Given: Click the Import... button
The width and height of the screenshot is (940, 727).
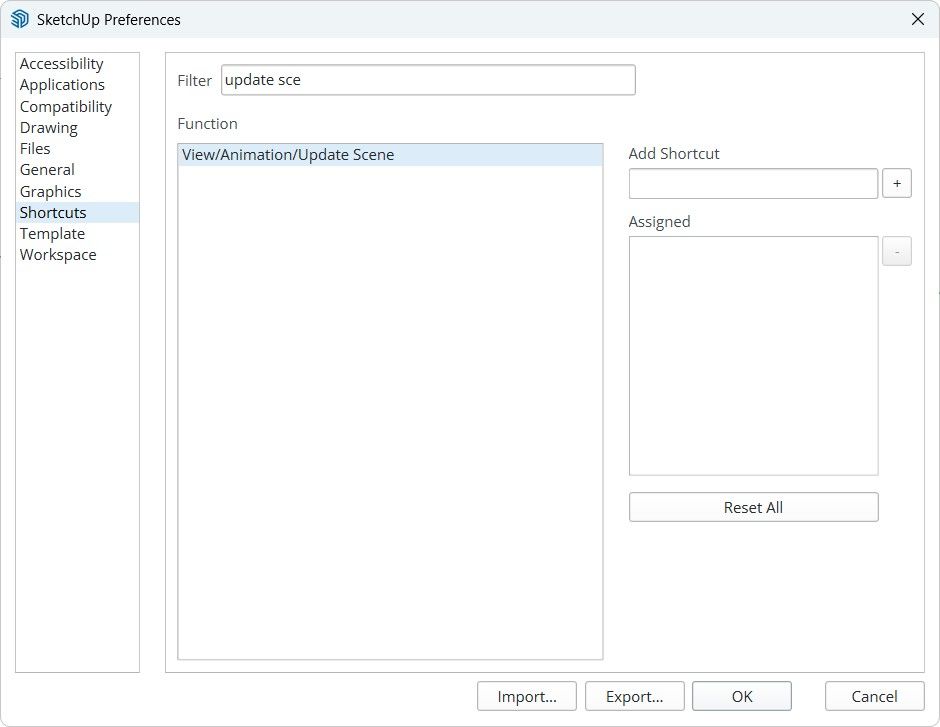Looking at the screenshot, I should tap(527, 696).
